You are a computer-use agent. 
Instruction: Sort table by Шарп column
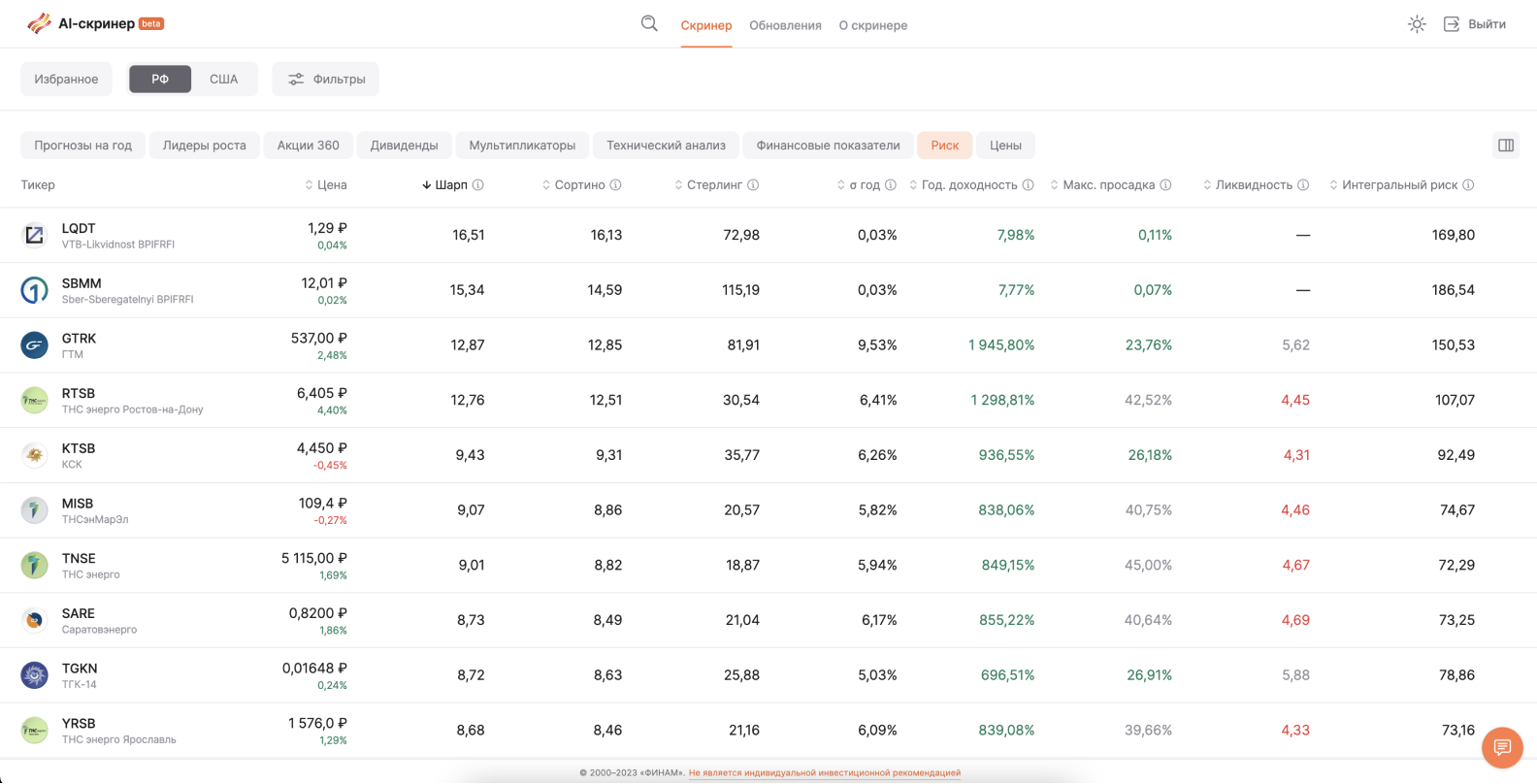(444, 185)
